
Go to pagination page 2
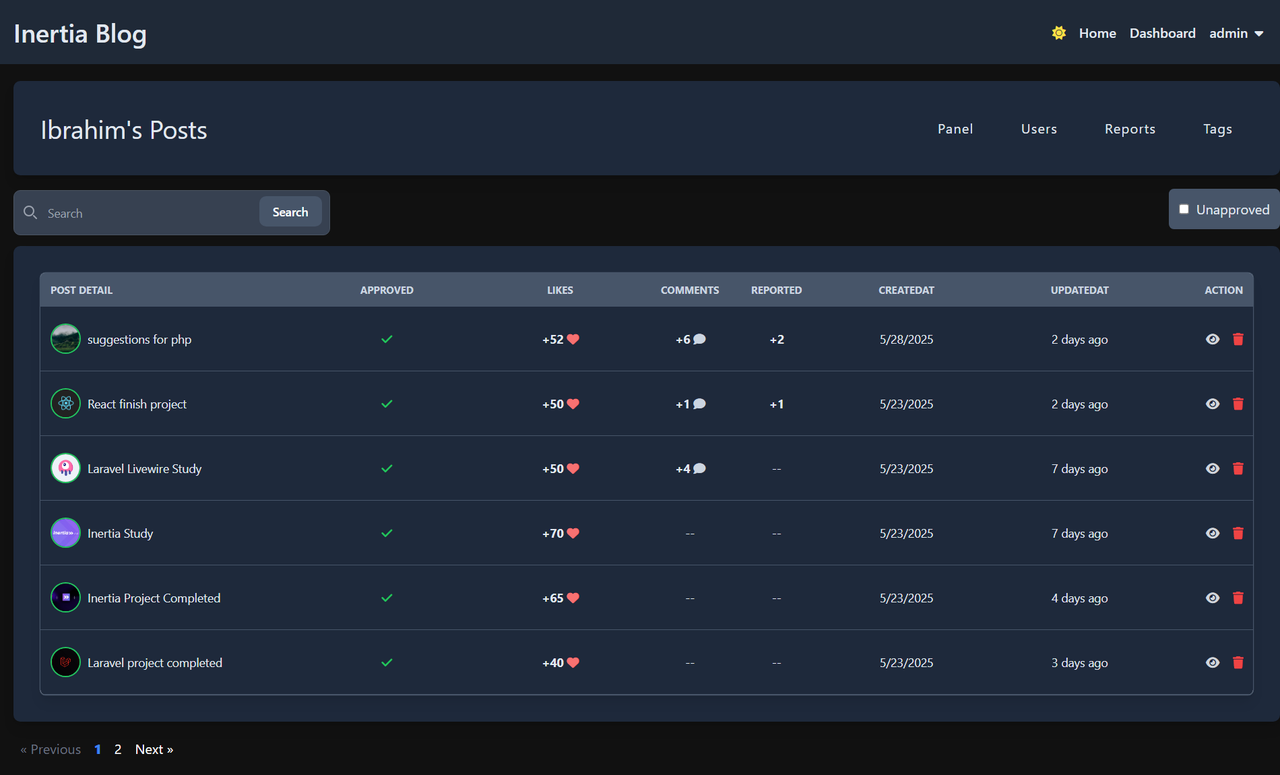tap(118, 749)
